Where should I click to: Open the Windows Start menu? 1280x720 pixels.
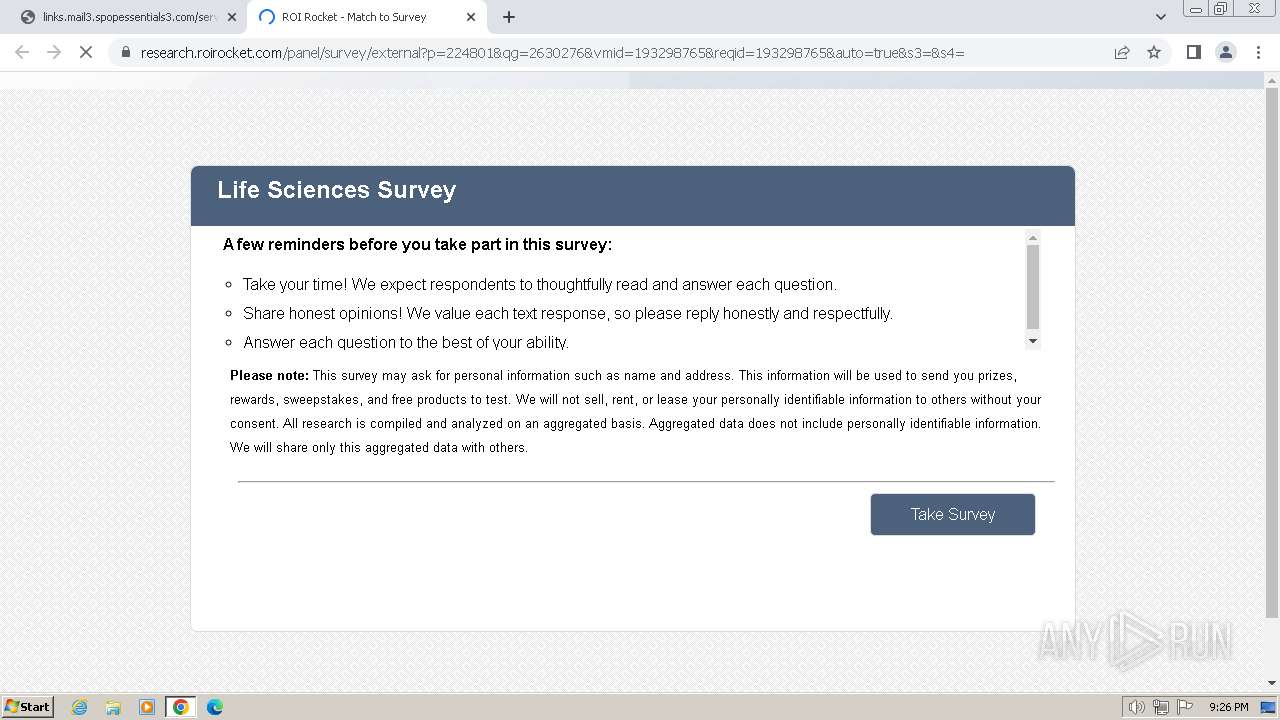(x=28, y=707)
